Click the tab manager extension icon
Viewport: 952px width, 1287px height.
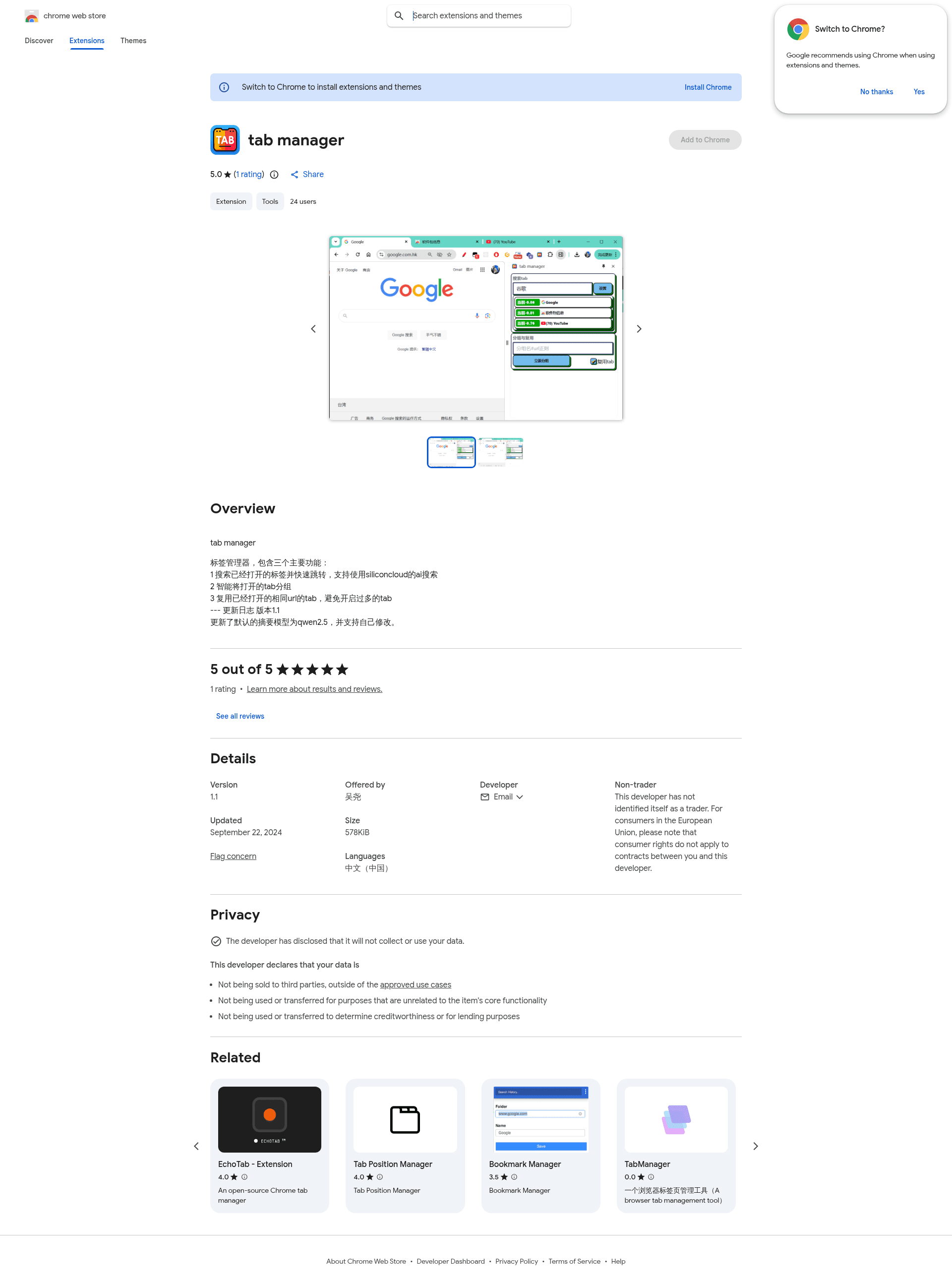pyautogui.click(x=225, y=140)
